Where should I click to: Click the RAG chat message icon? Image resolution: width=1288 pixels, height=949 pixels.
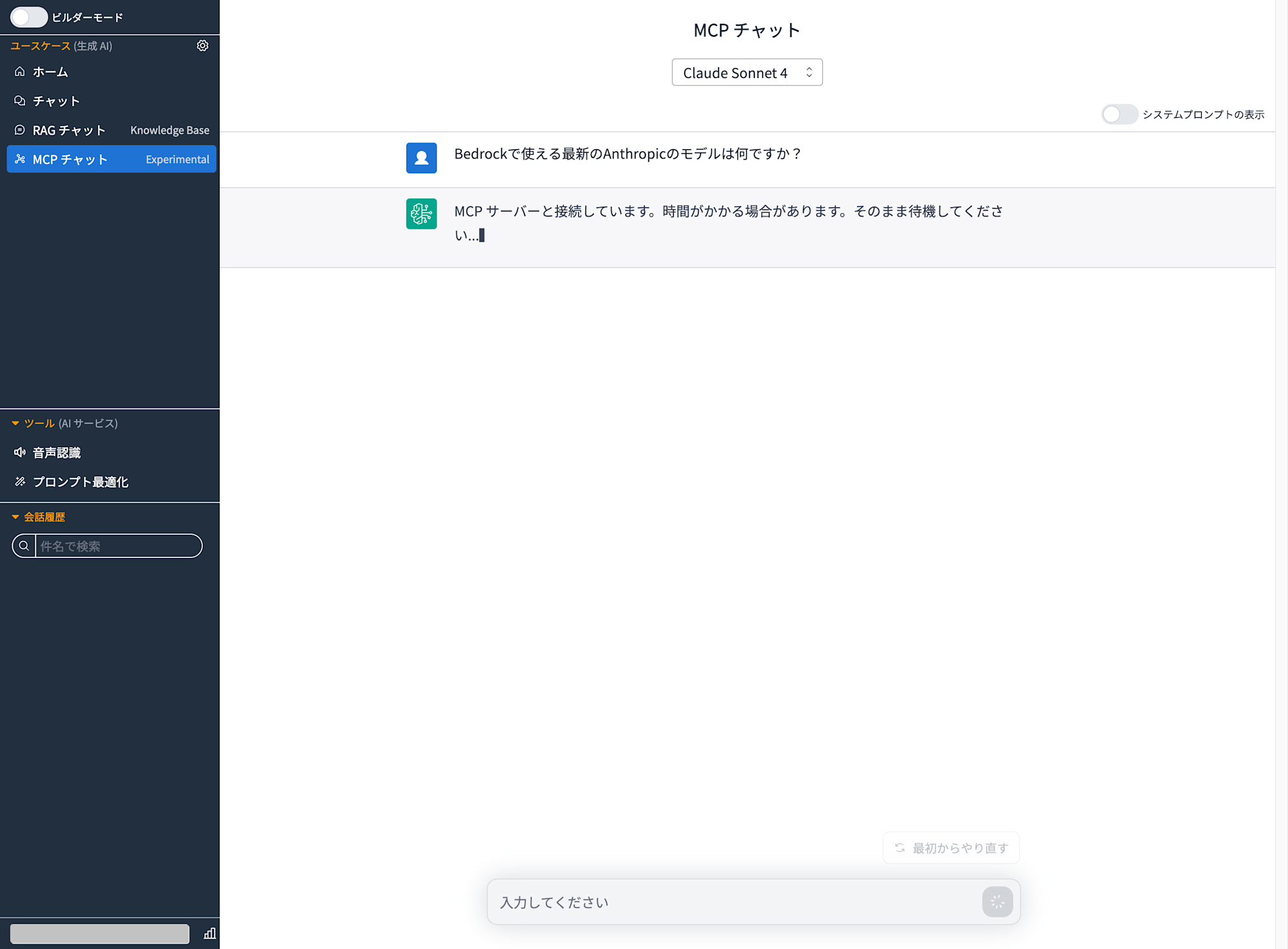[20, 130]
